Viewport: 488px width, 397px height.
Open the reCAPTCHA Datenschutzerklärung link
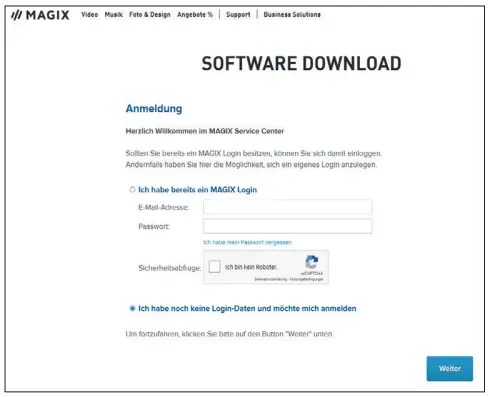coord(270,279)
